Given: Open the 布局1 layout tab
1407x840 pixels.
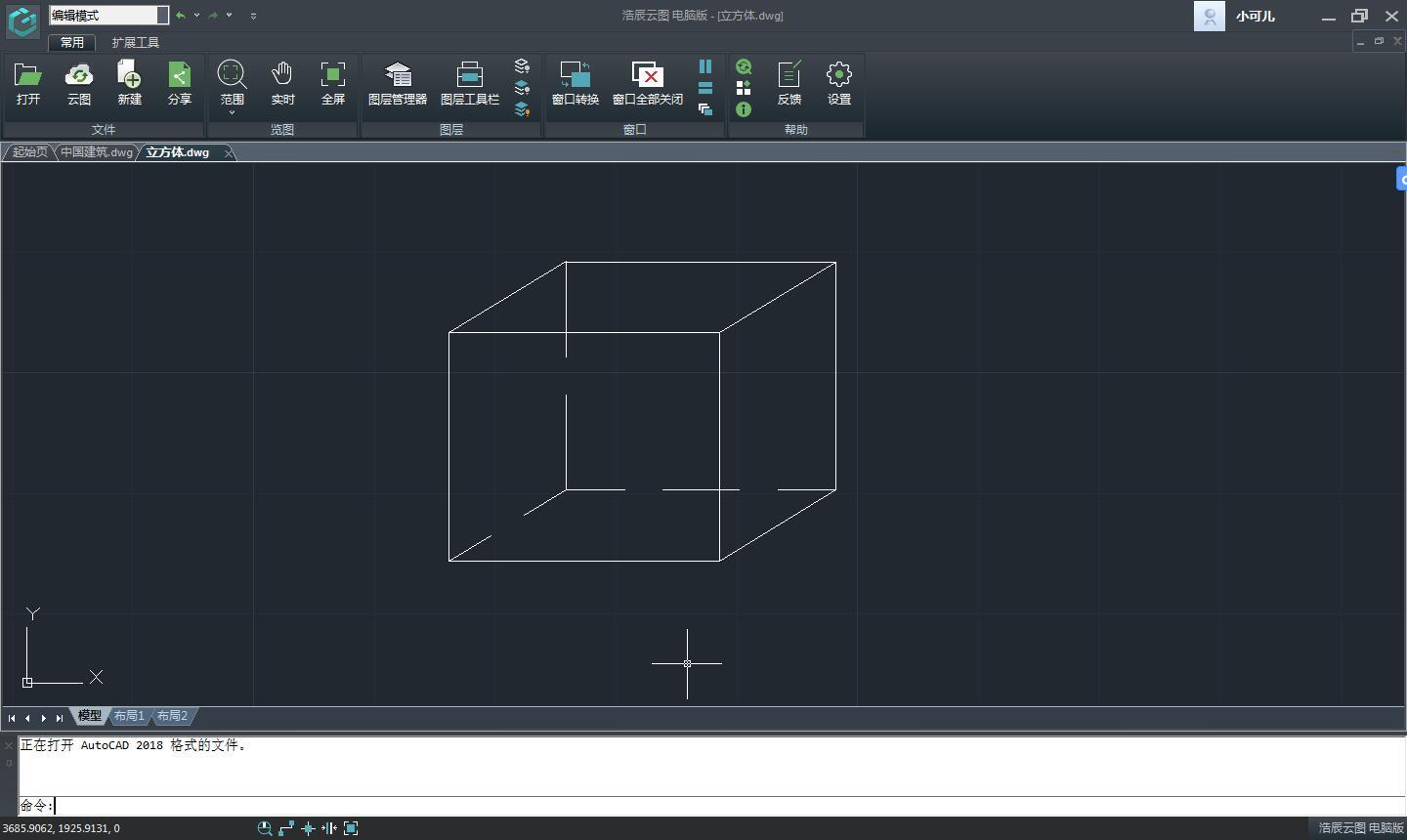Looking at the screenshot, I should tap(129, 716).
